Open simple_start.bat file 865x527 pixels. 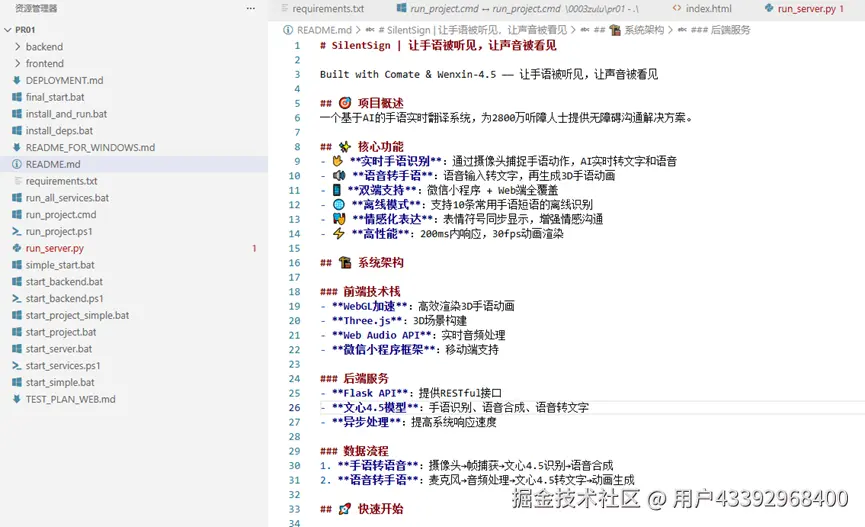coord(60,265)
